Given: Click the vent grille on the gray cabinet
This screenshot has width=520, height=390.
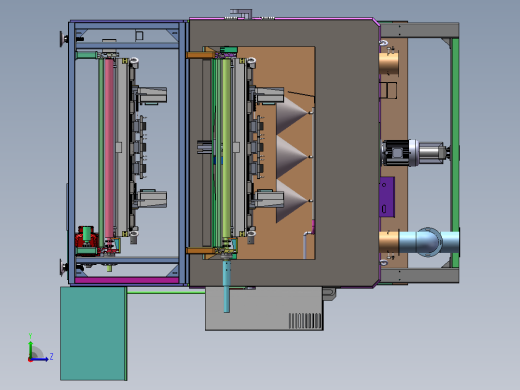Looking at the screenshot, I should (x=305, y=321).
